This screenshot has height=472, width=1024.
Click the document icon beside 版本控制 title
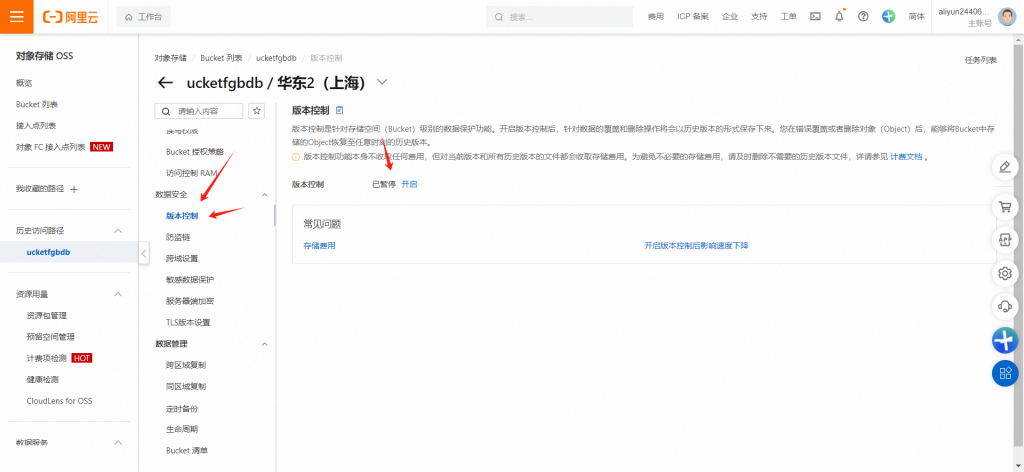click(339, 110)
